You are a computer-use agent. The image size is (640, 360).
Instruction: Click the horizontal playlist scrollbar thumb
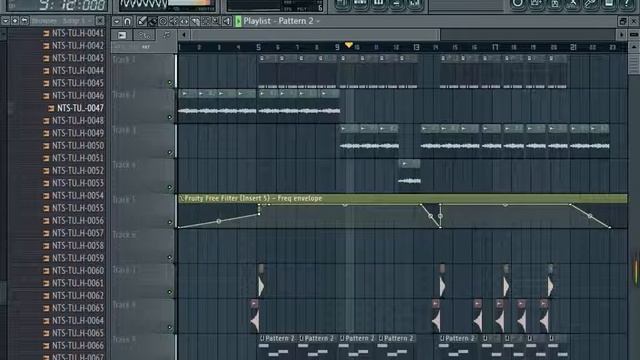click(316, 35)
